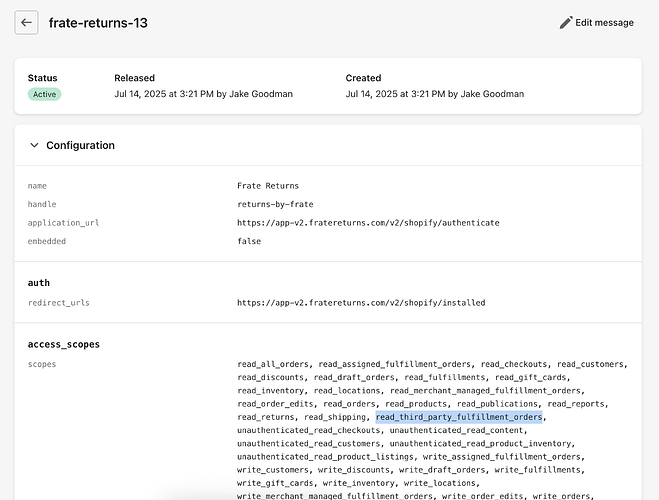Click the embedded value false

(249, 241)
